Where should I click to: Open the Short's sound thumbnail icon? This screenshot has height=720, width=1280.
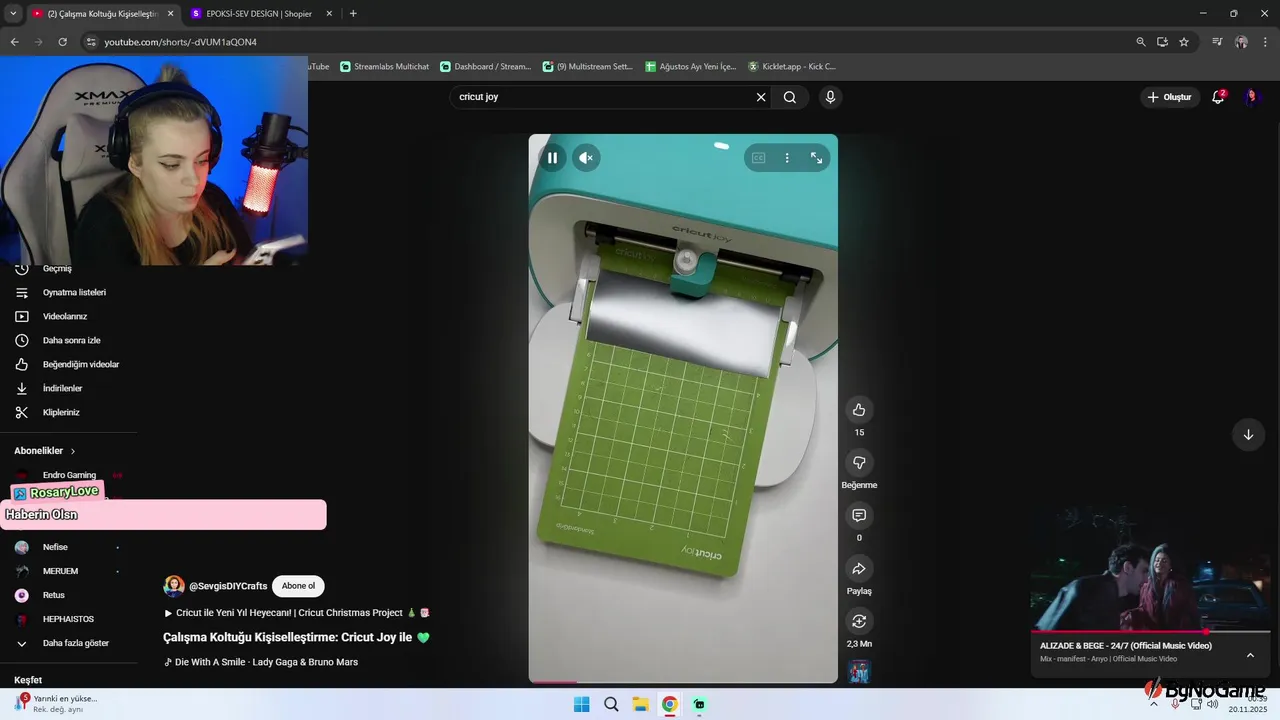click(x=859, y=672)
